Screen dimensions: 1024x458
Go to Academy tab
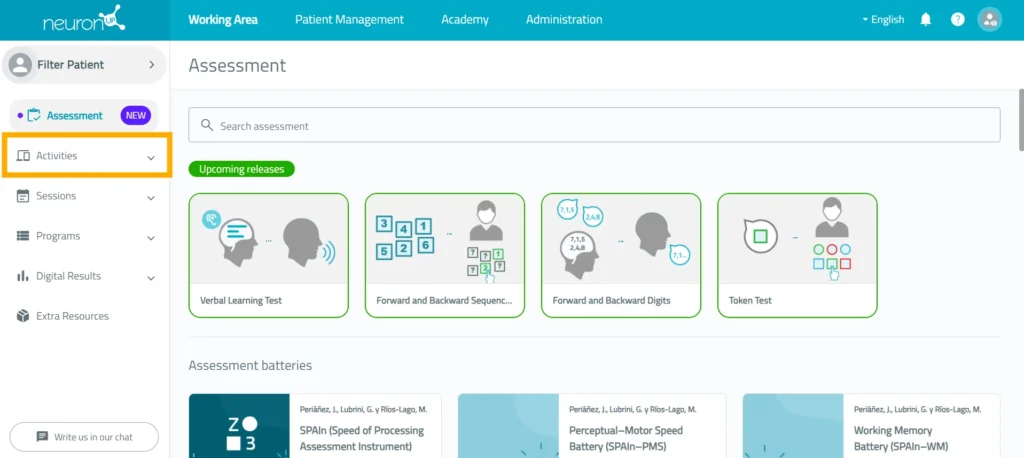tap(465, 20)
